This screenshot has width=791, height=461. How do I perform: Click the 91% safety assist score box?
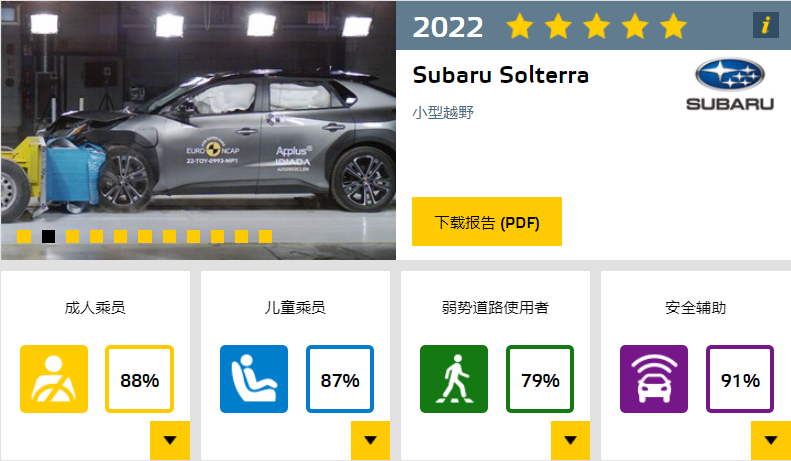pos(740,380)
